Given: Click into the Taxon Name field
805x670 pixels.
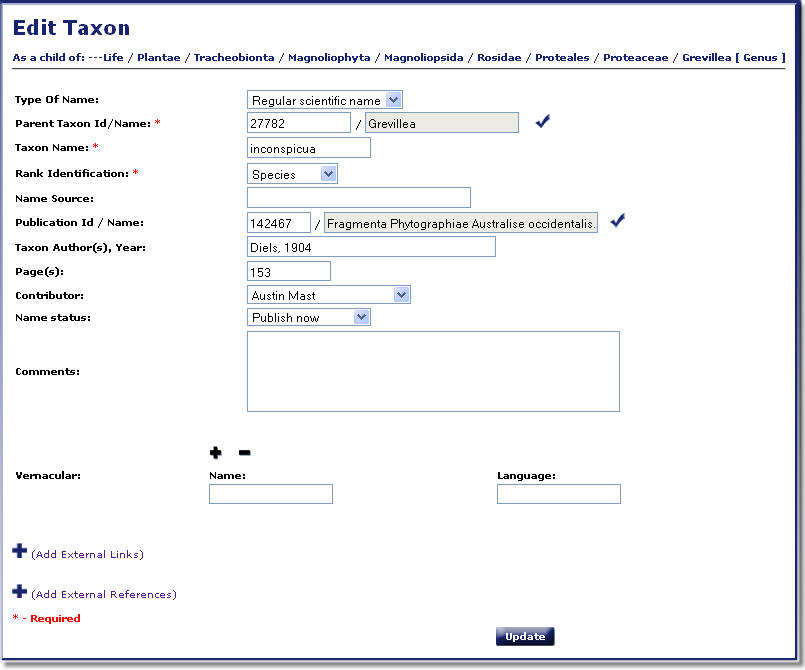Looking at the screenshot, I should click(308, 148).
